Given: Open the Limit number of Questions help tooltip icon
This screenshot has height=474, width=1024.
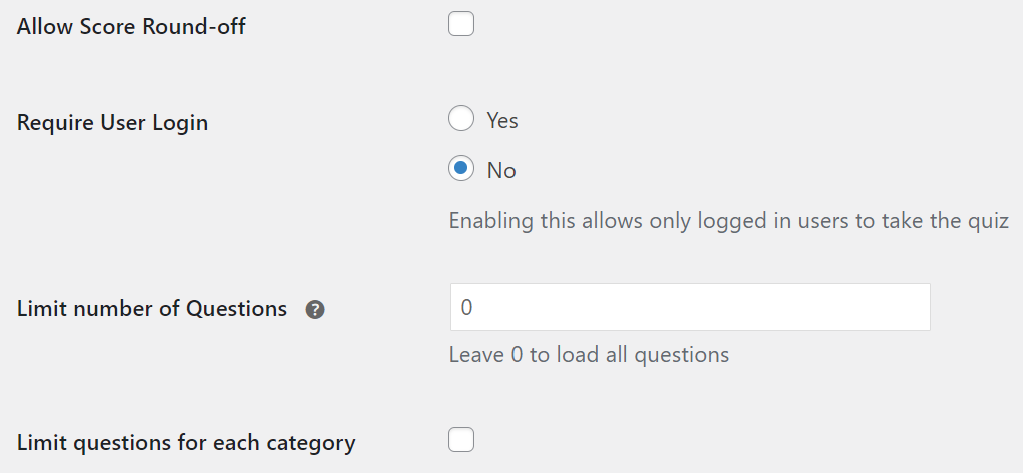Looking at the screenshot, I should [315, 309].
